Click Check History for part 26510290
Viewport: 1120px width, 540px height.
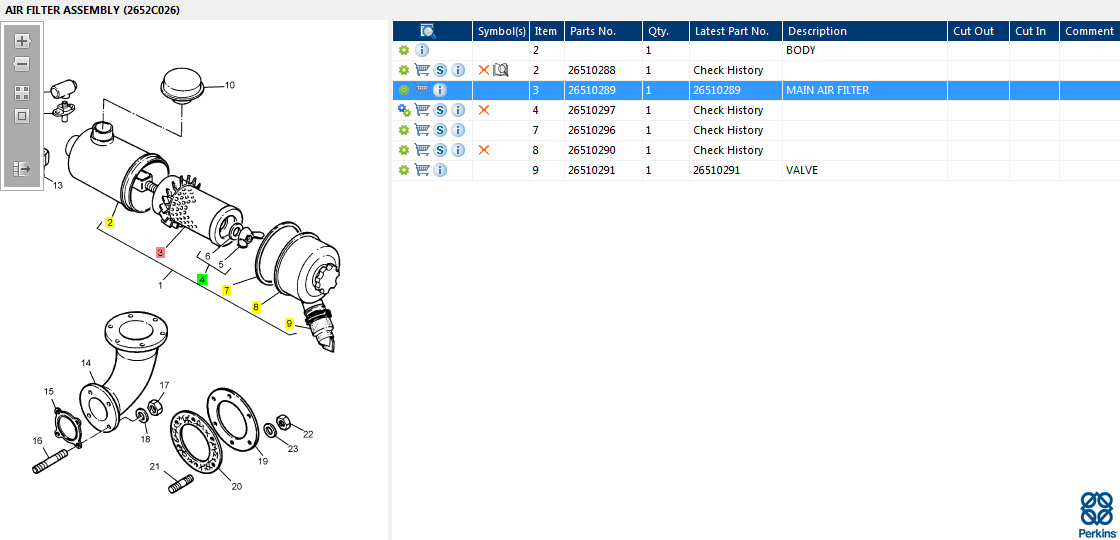[728, 150]
